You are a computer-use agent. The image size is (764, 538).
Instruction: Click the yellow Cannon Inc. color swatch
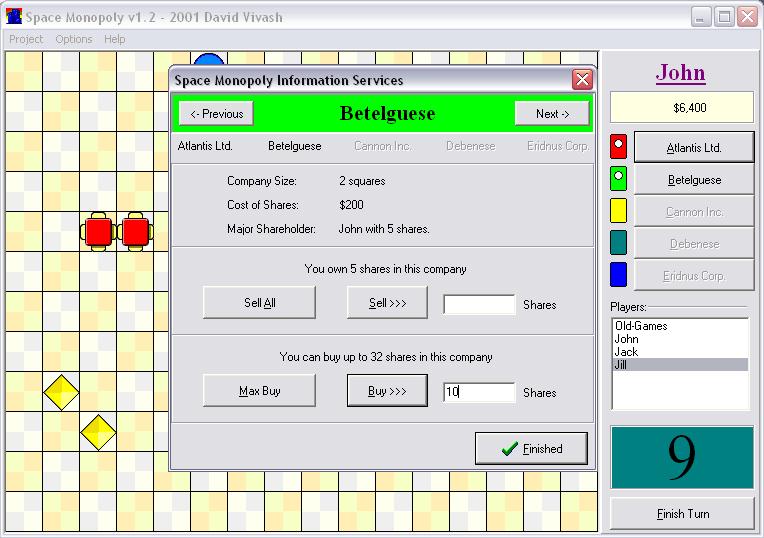click(x=618, y=211)
